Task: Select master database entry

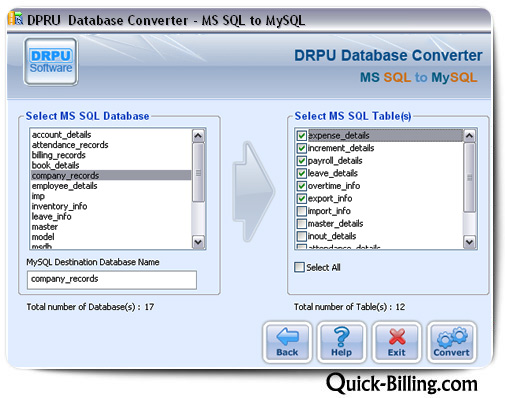Action: [111, 227]
